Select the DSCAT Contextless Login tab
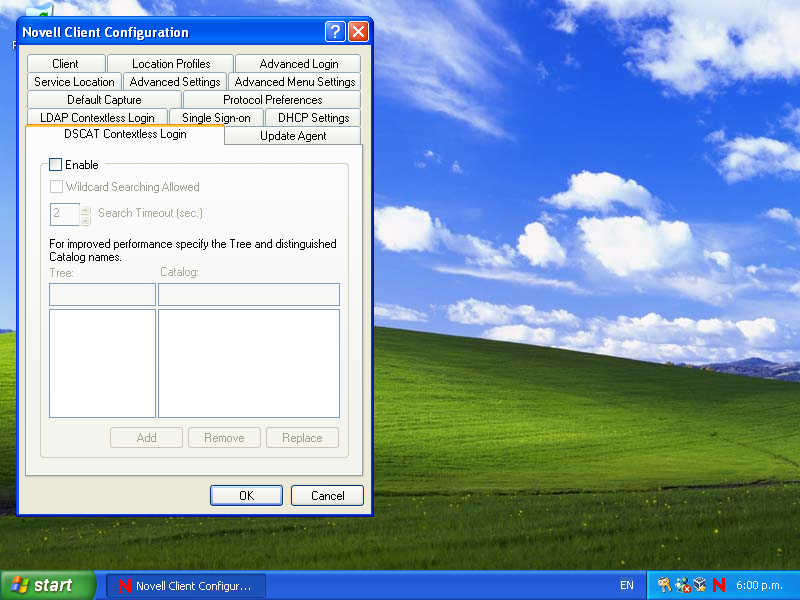Image resolution: width=800 pixels, height=600 pixels. [125, 134]
